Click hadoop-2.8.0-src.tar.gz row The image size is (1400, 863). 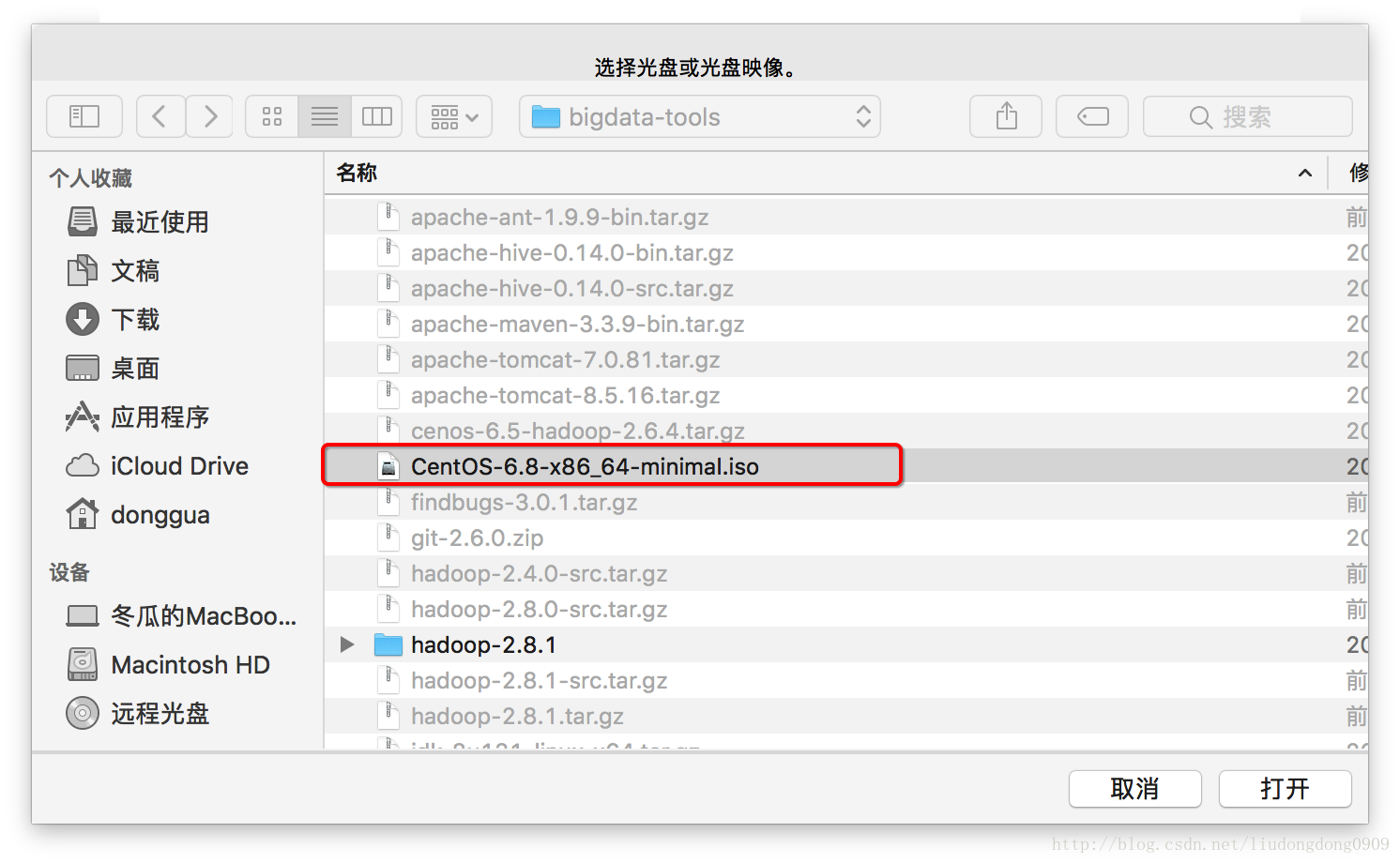pyautogui.click(x=846, y=609)
